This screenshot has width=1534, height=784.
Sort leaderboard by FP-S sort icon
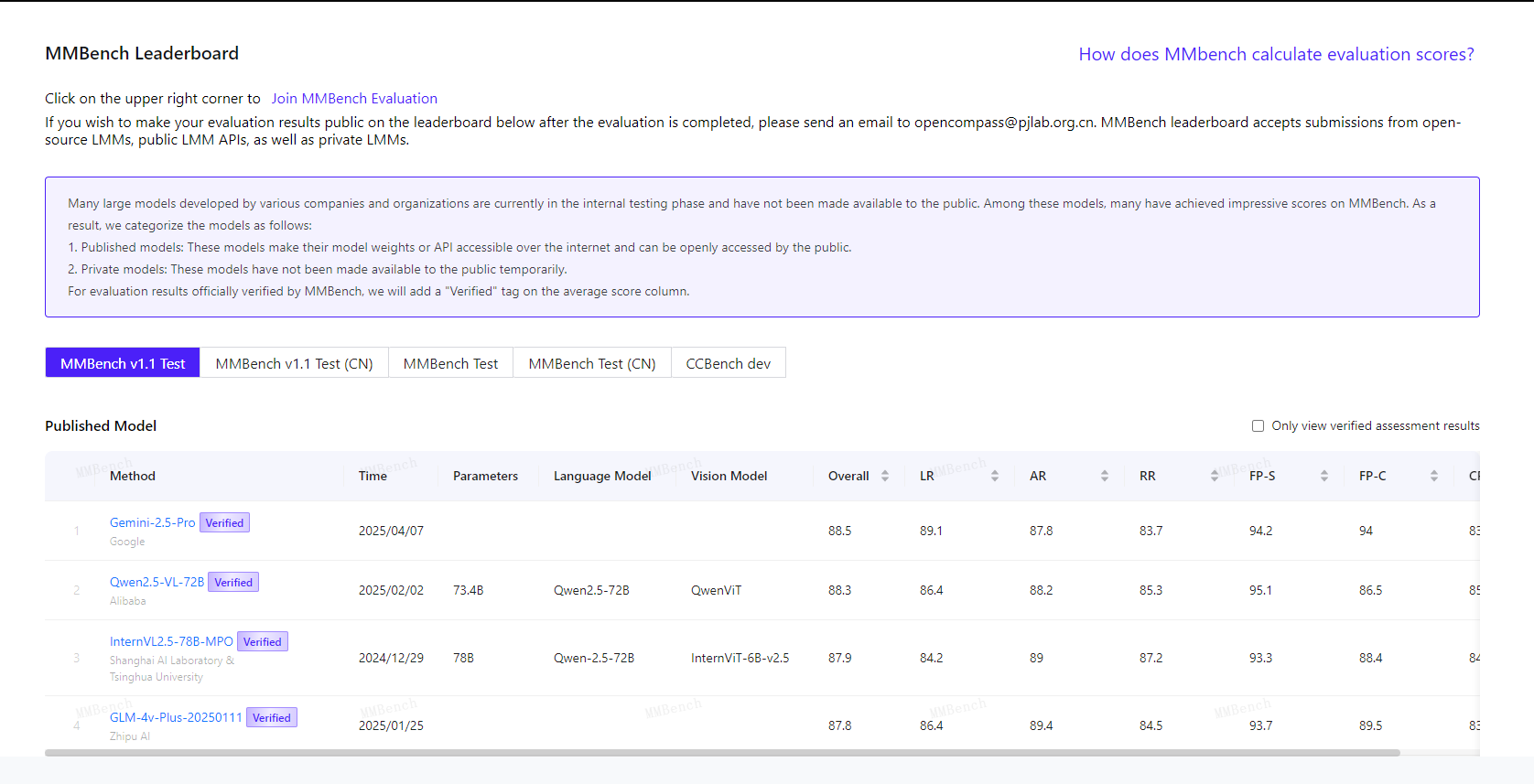click(1323, 476)
